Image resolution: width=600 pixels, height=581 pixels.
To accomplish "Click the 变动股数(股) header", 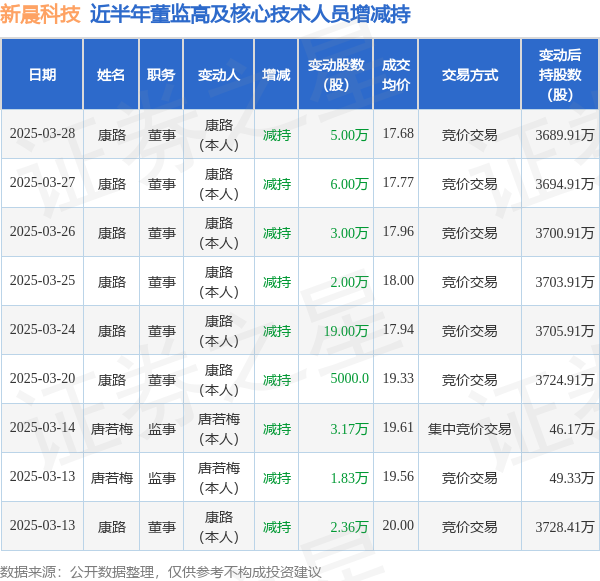I will [x=336, y=75].
